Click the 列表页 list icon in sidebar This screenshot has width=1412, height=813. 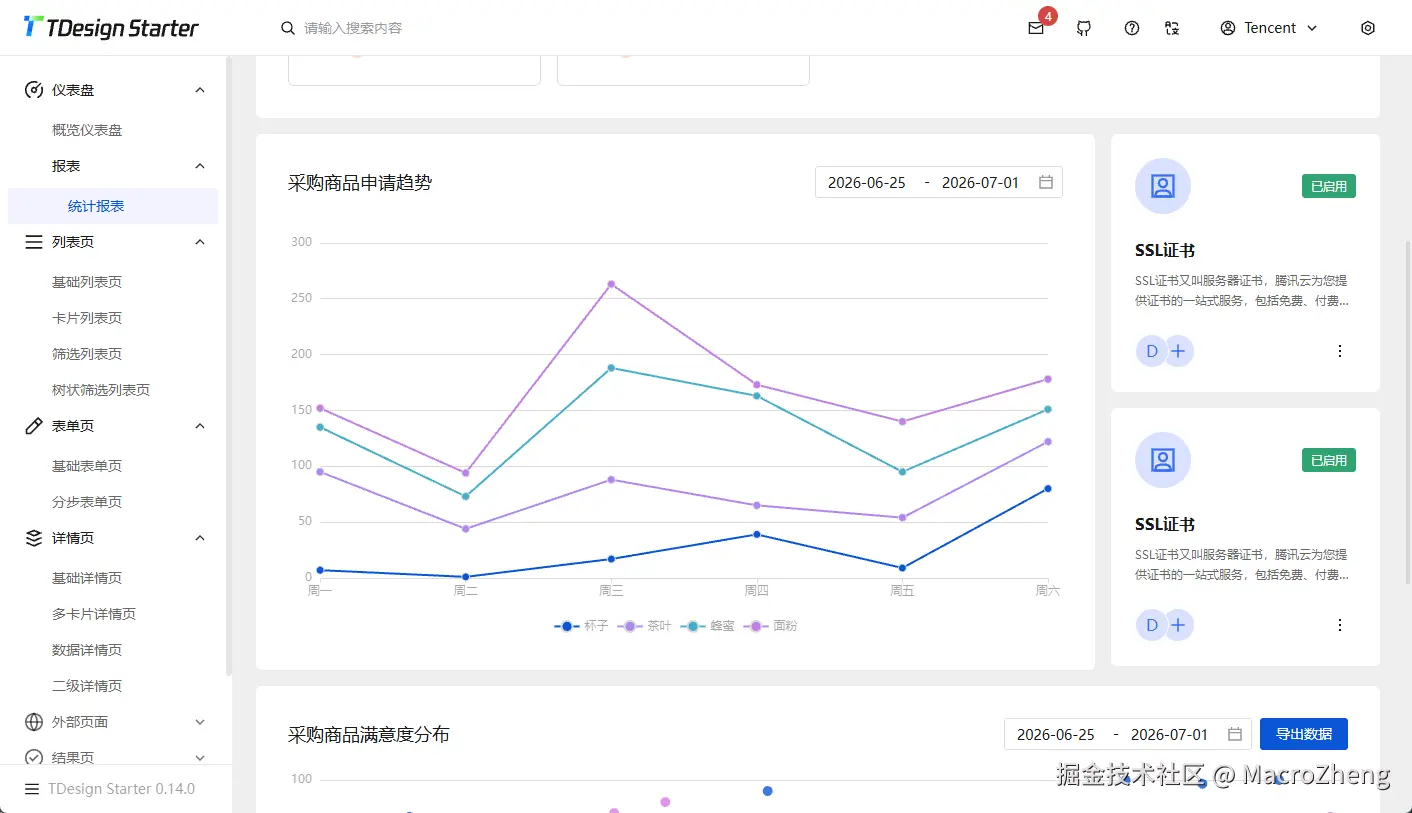[34, 242]
